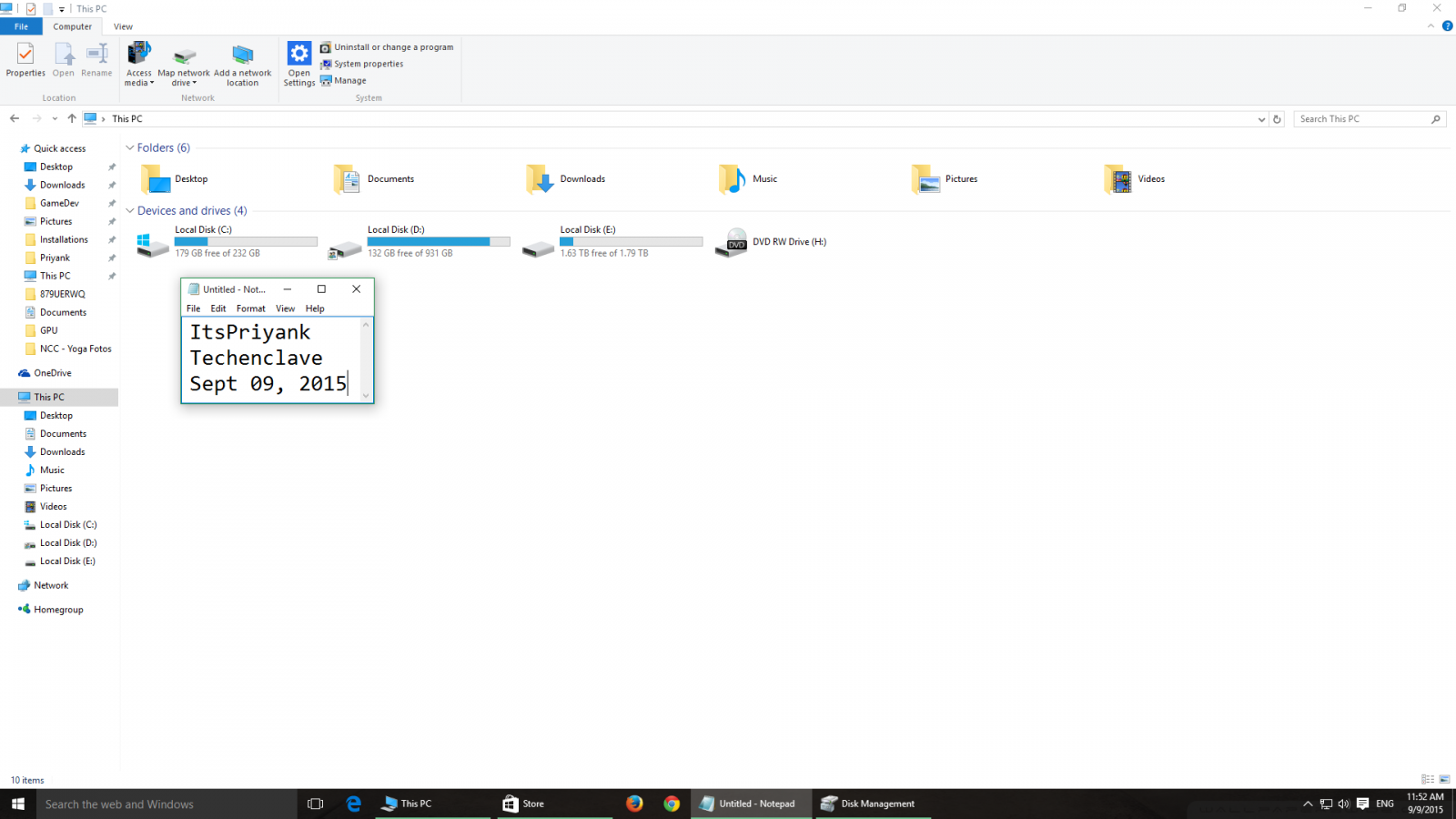Click in the Search This PC box
The width and height of the screenshot is (1456, 819).
coord(1369,119)
